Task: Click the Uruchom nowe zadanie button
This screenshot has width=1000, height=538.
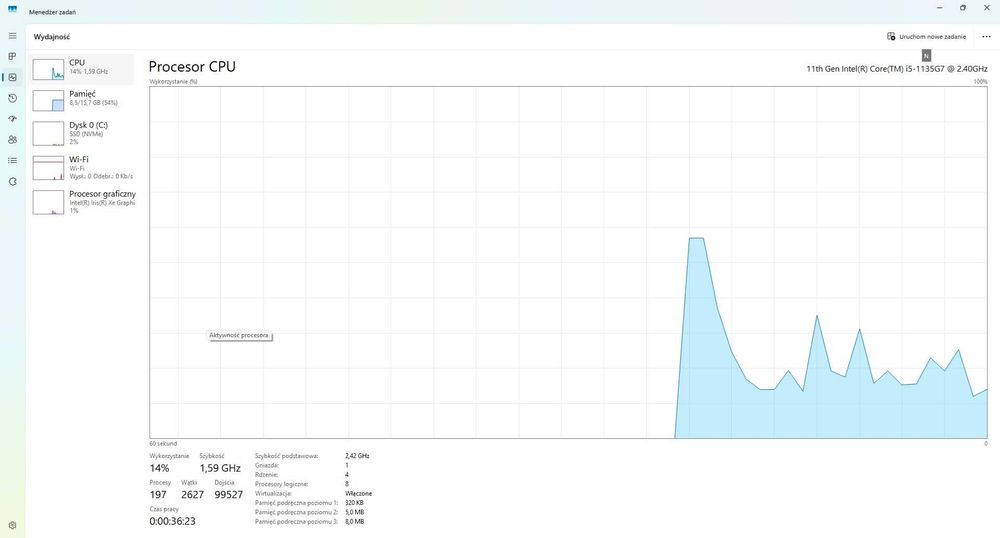Action: pos(926,36)
